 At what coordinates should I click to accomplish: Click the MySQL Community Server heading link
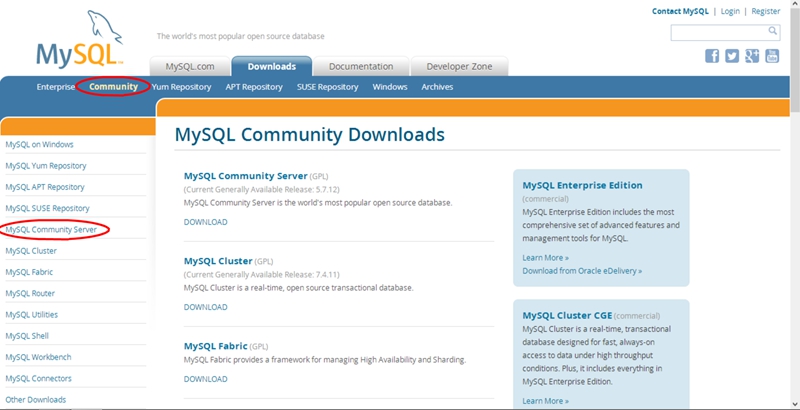pyautogui.click(x=245, y=176)
